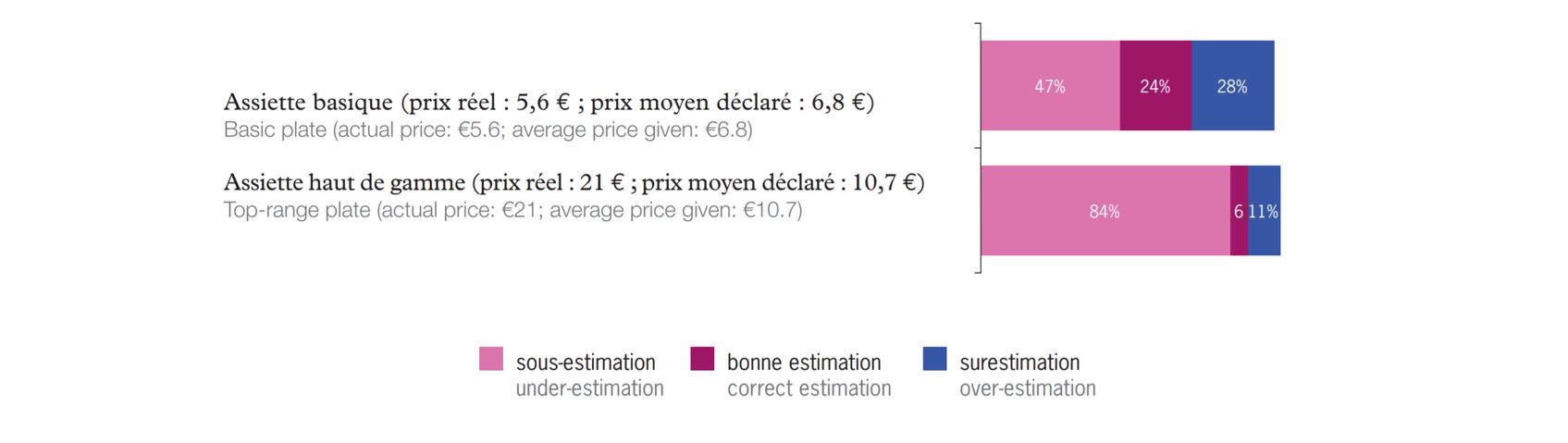Viewport: 1568px width, 443px height.
Task: Click the 'under-estimation' legend translation
Action: click(x=589, y=388)
